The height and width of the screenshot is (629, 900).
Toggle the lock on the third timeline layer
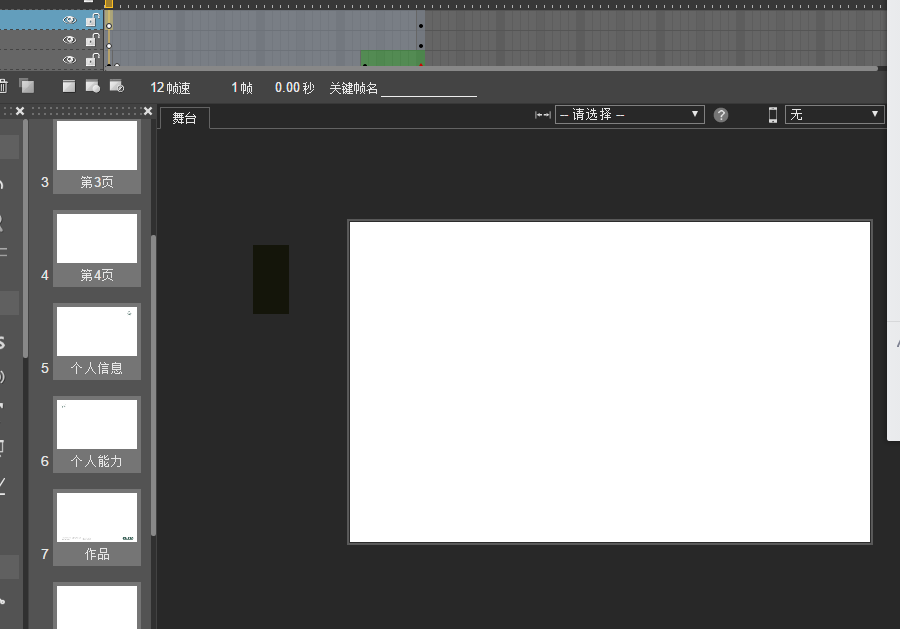pos(92,60)
